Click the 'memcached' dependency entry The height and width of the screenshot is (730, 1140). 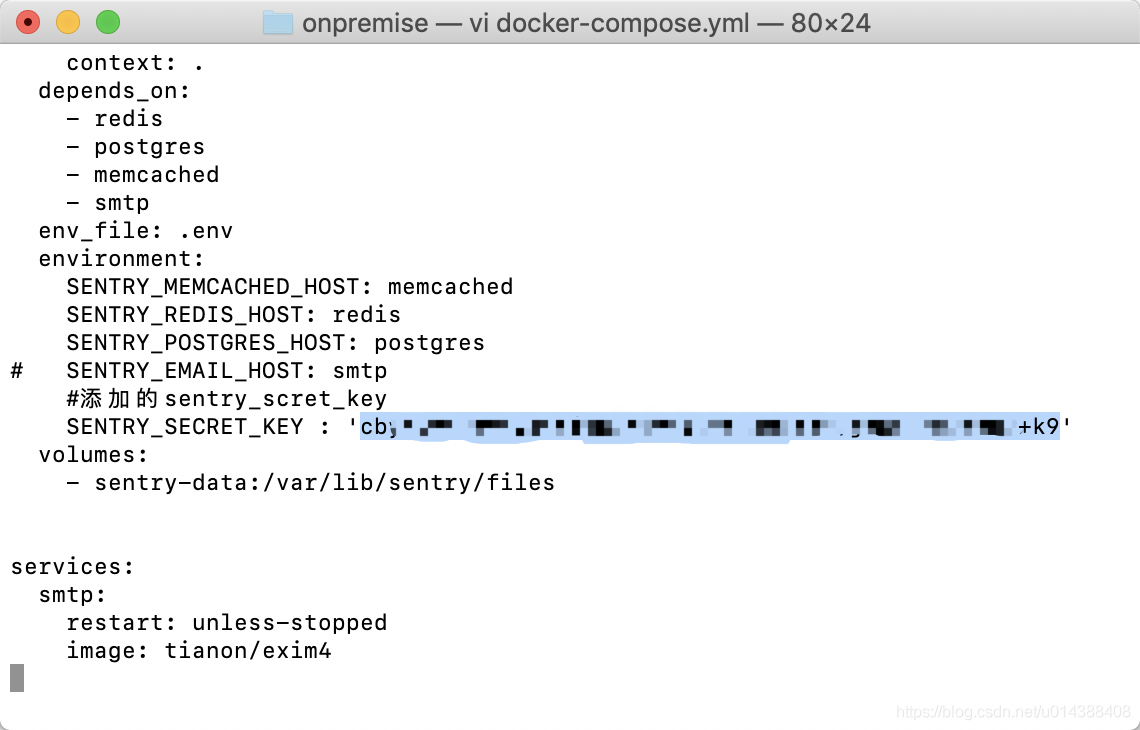tap(156, 175)
